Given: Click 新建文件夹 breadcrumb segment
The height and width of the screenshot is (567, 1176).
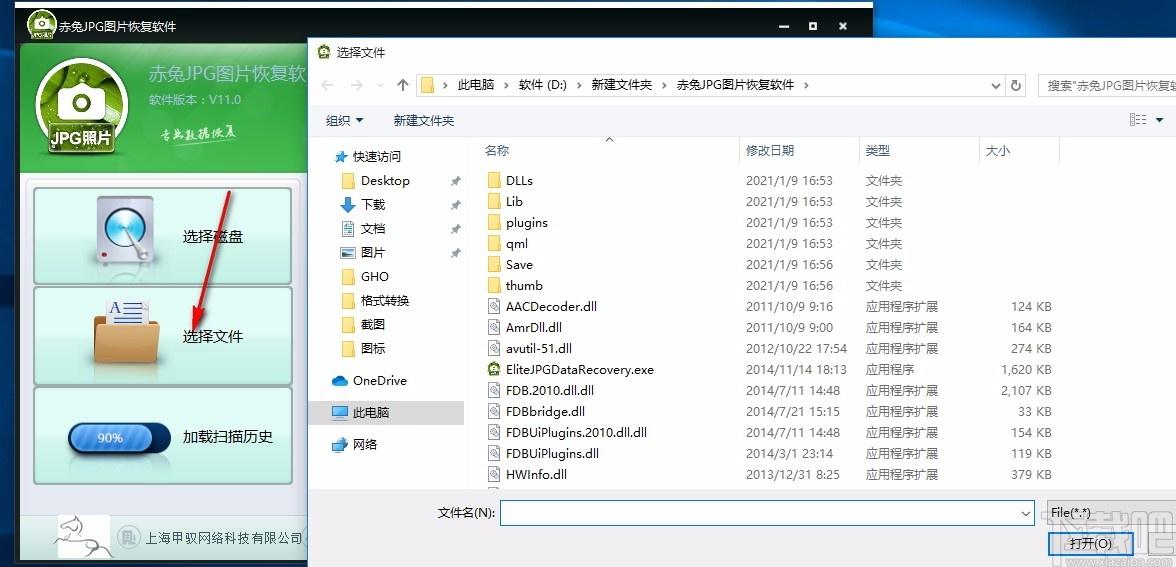Looking at the screenshot, I should 622,86.
